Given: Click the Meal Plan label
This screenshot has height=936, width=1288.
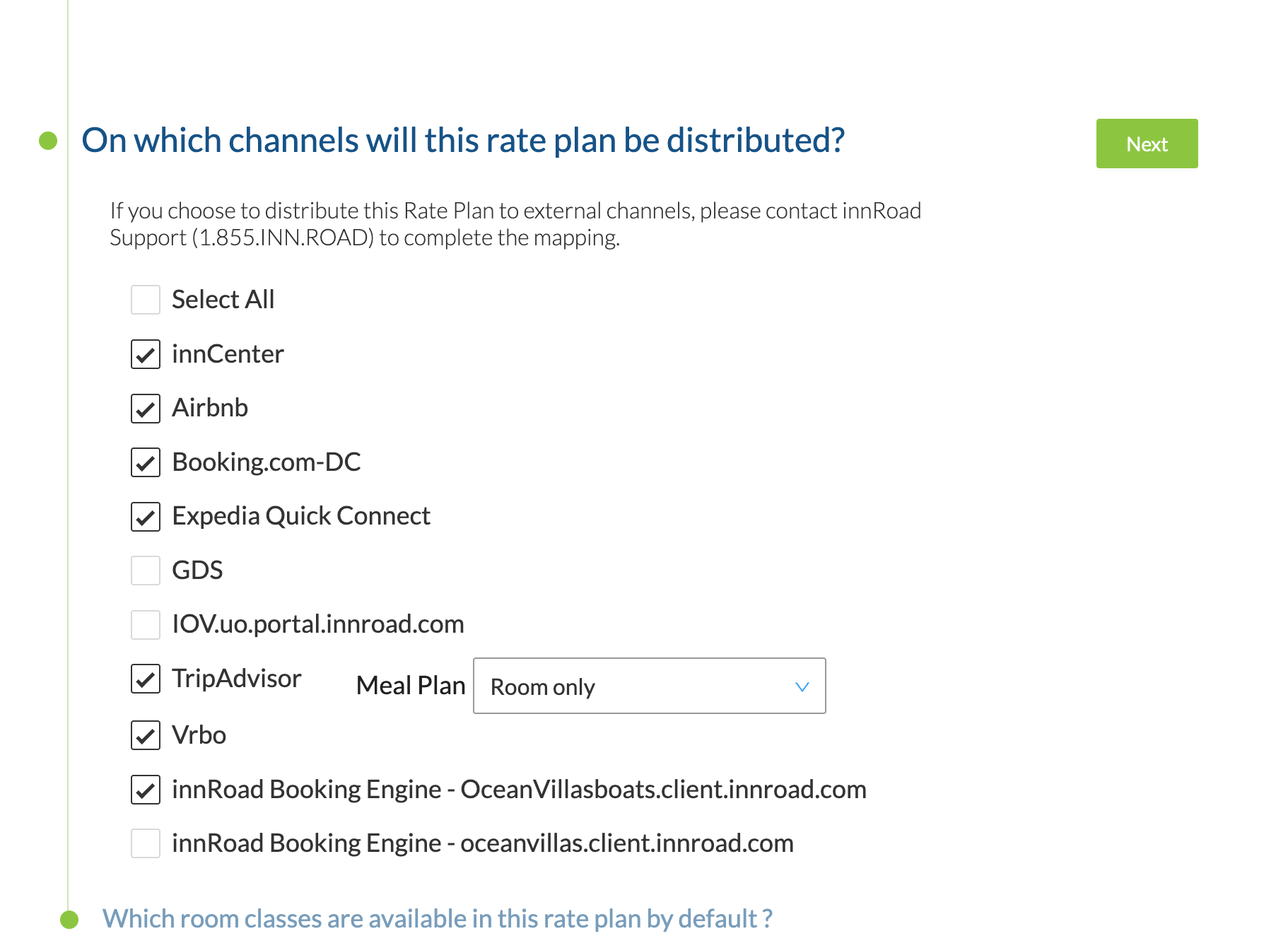Looking at the screenshot, I should coord(411,686).
